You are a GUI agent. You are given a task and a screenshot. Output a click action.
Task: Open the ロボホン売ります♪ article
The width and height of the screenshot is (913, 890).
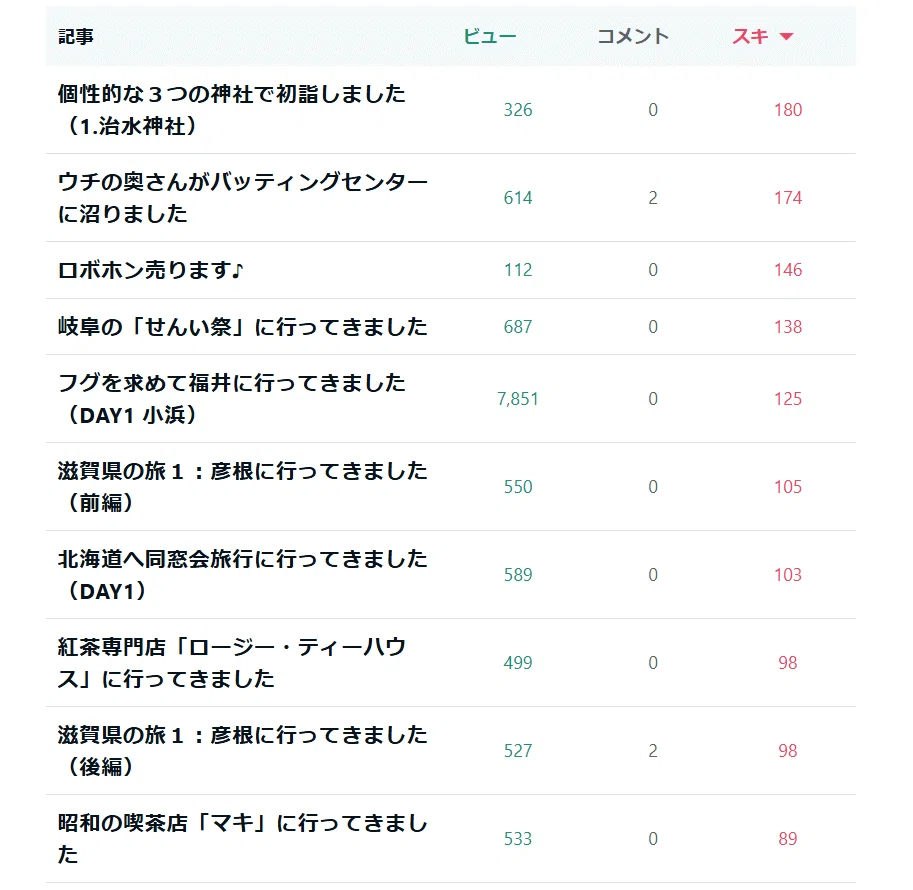click(150, 270)
